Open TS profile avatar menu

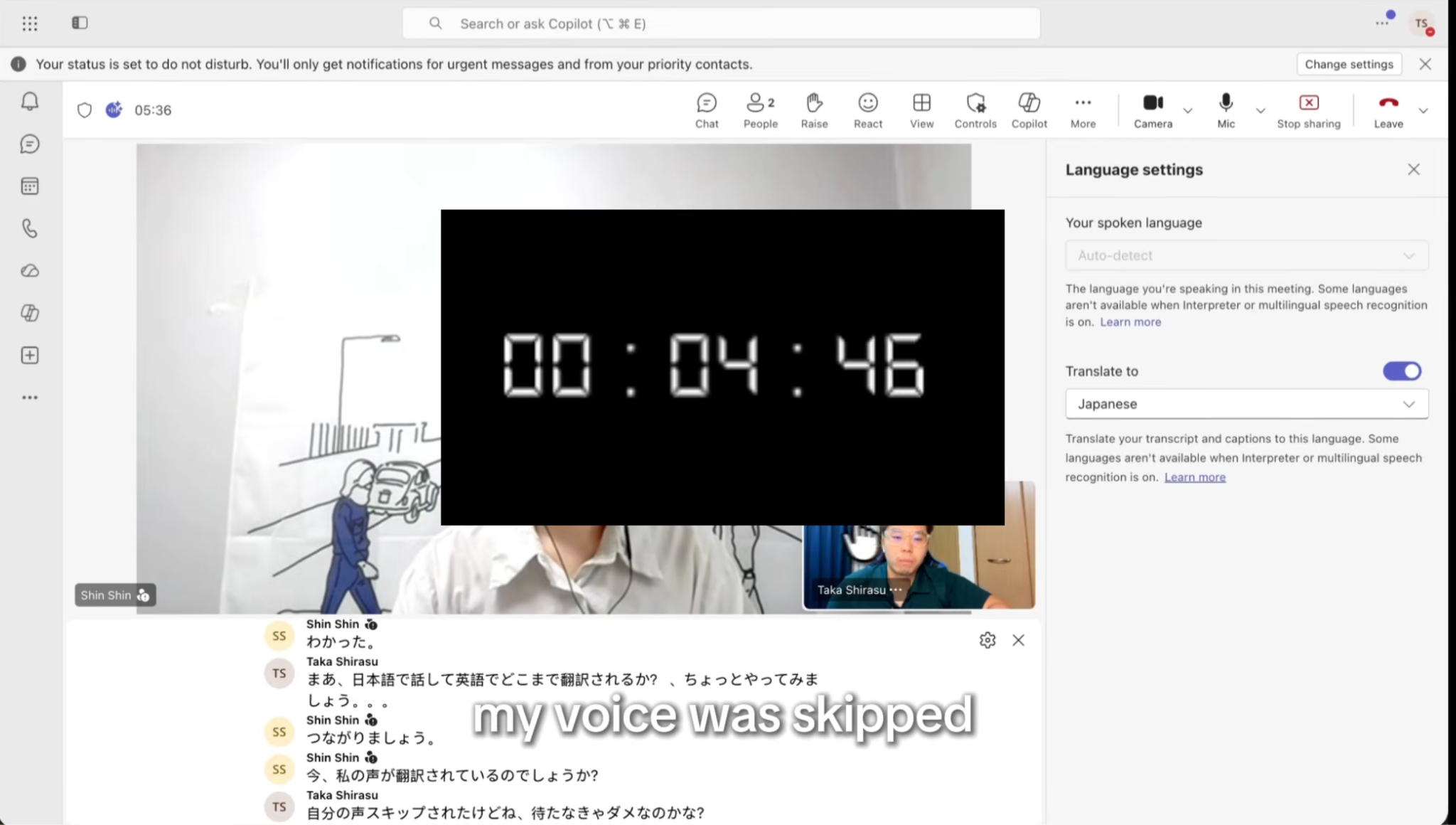click(x=1422, y=24)
